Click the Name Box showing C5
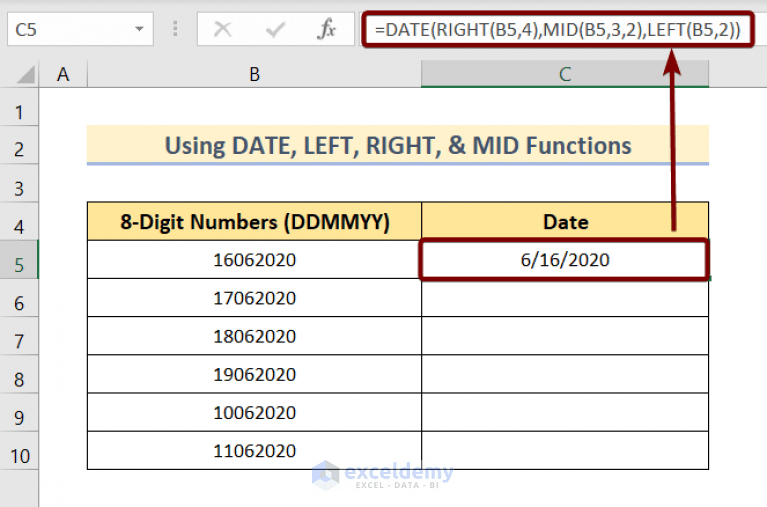This screenshot has width=767, height=507. pos(80,29)
